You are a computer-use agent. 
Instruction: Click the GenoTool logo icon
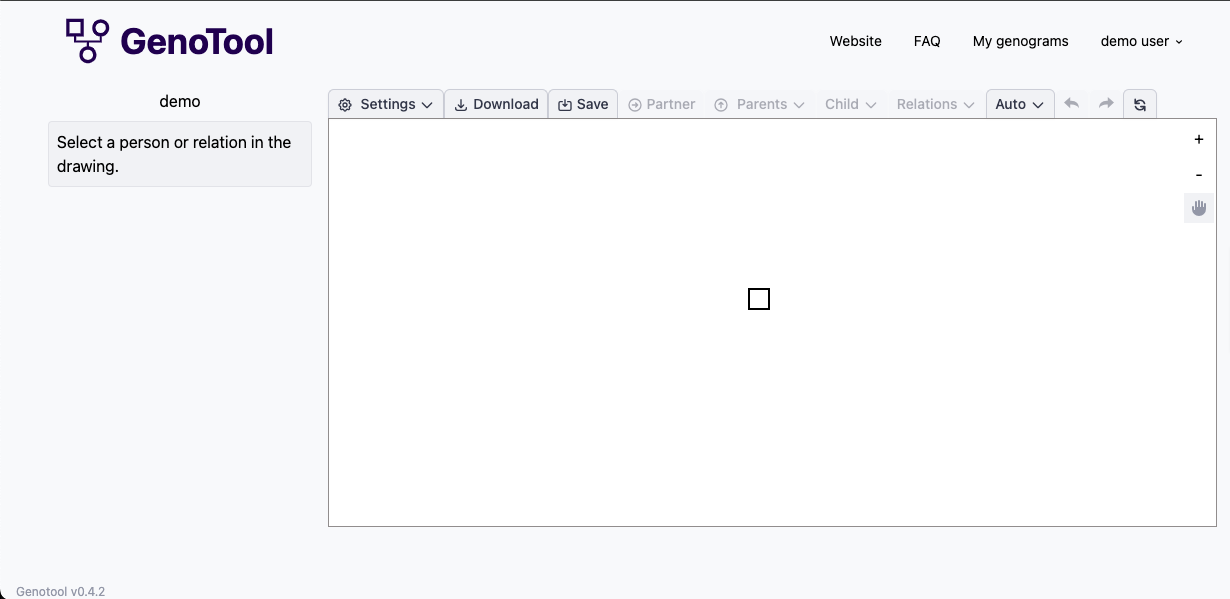coord(87,40)
